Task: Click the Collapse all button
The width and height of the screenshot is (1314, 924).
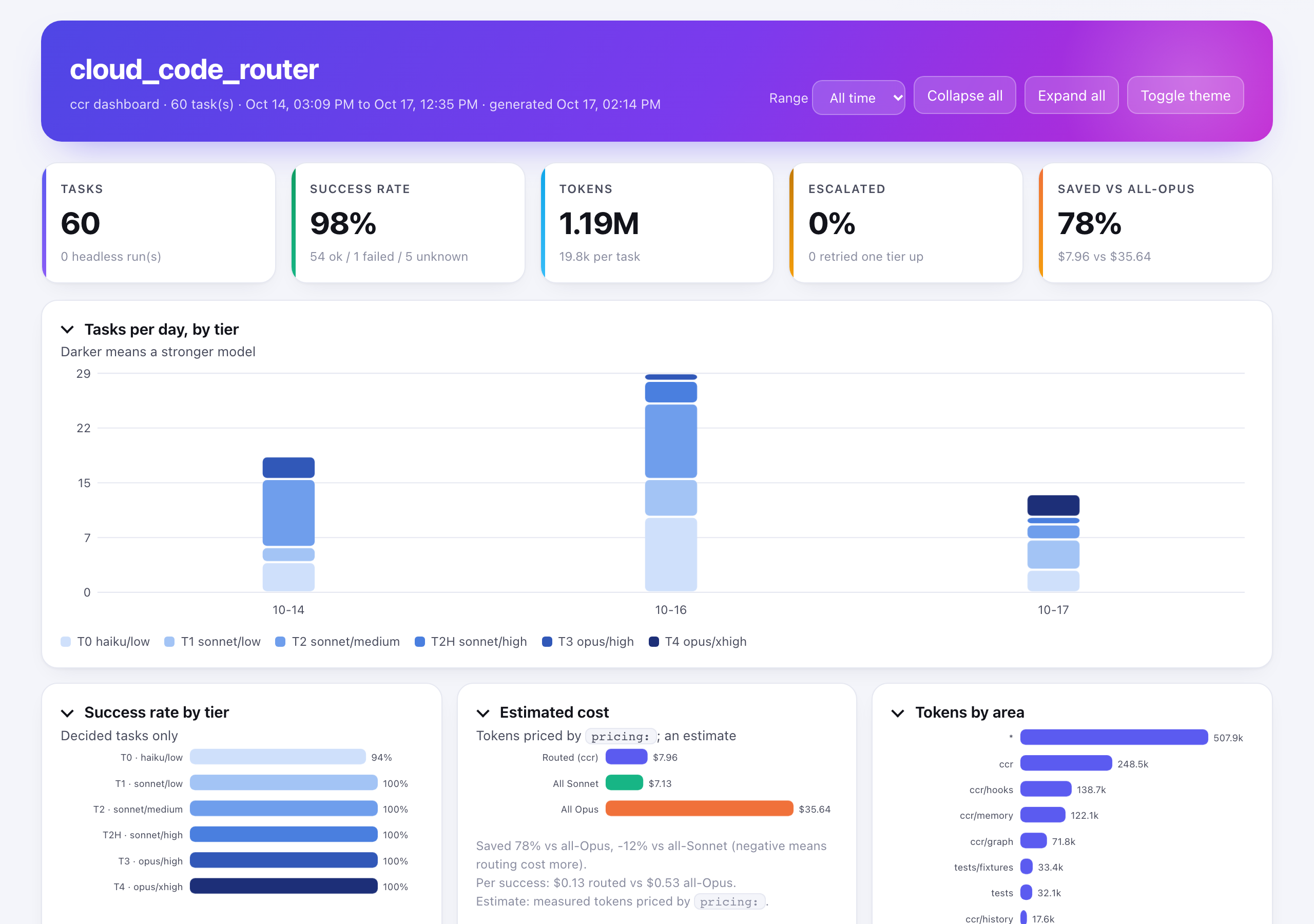Action: tap(964, 95)
